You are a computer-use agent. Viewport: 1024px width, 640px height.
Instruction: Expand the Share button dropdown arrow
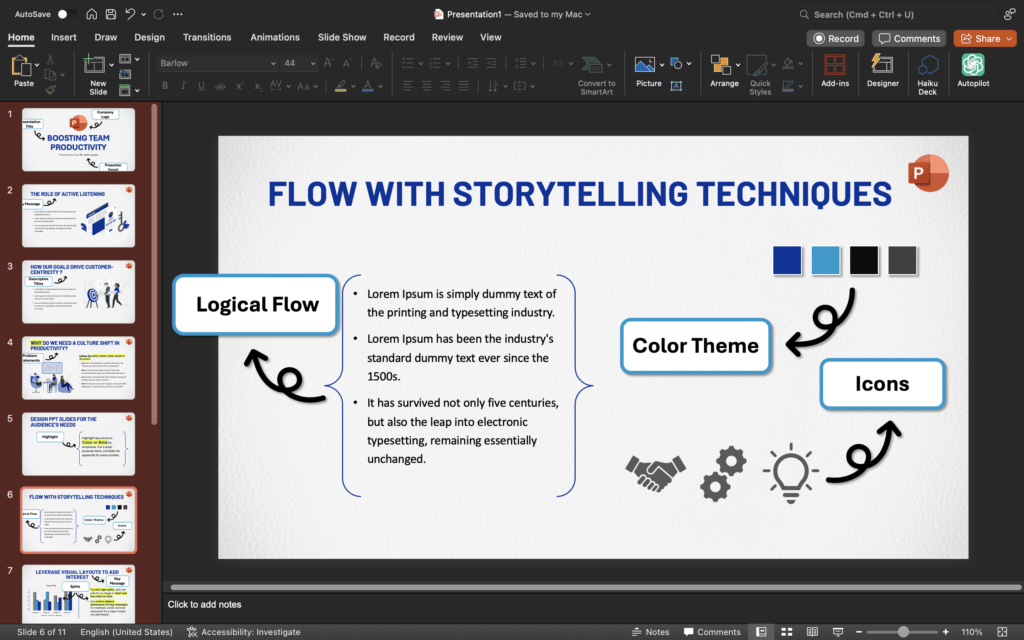tap(1008, 38)
